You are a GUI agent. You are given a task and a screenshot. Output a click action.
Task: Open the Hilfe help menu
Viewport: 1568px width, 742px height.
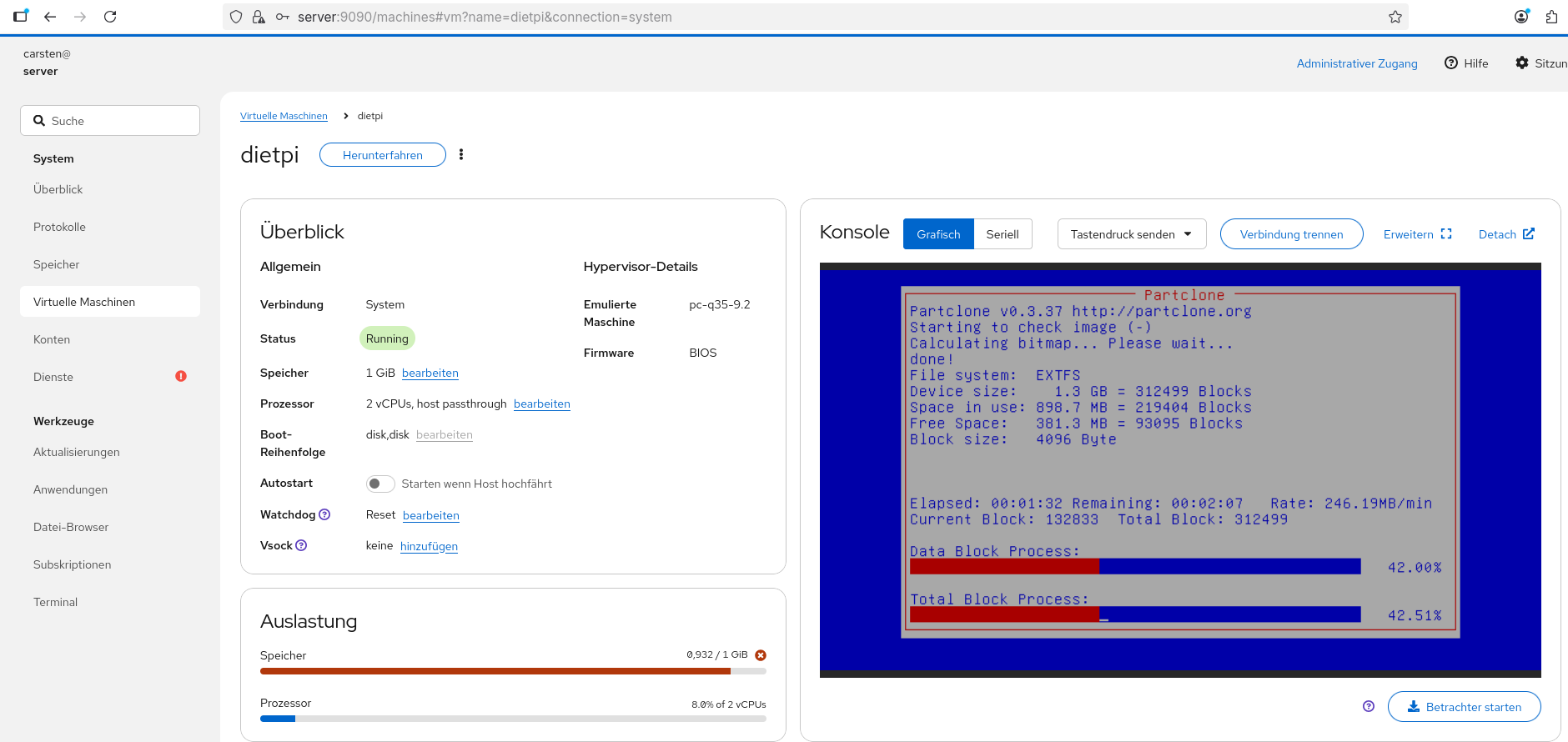(1466, 63)
